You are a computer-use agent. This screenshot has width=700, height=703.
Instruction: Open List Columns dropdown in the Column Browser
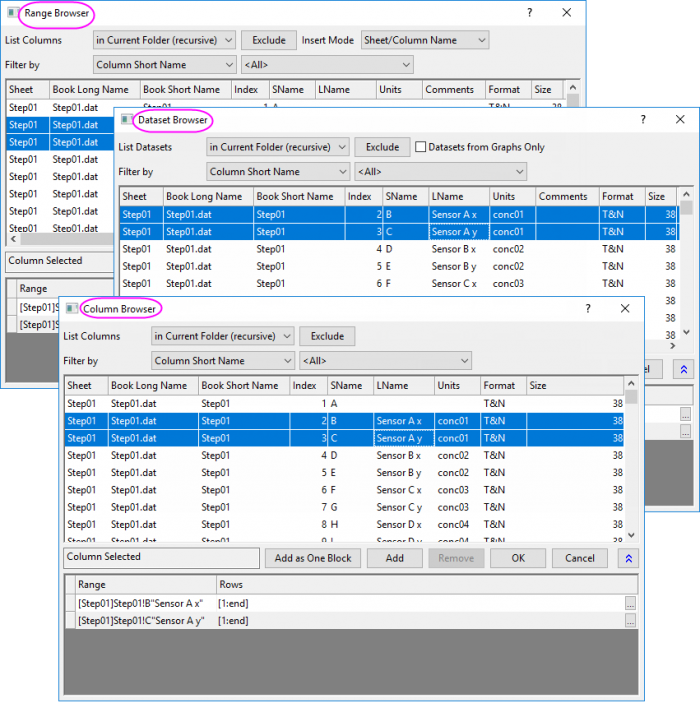(x=222, y=336)
